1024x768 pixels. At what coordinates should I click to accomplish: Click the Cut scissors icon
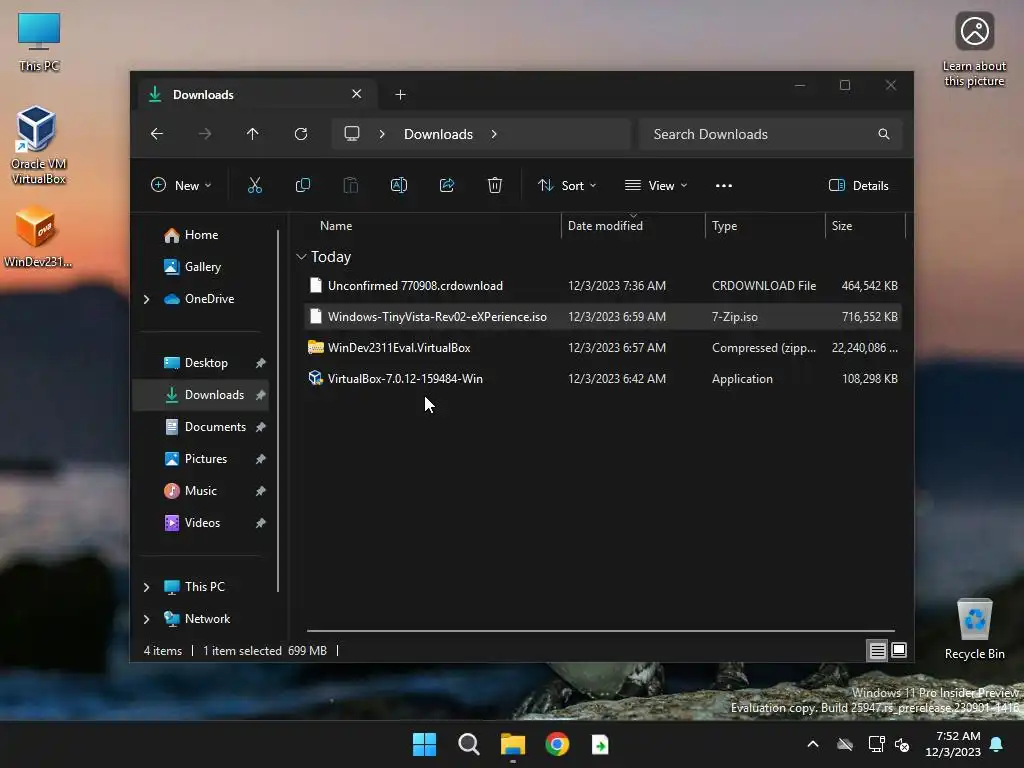coord(255,185)
